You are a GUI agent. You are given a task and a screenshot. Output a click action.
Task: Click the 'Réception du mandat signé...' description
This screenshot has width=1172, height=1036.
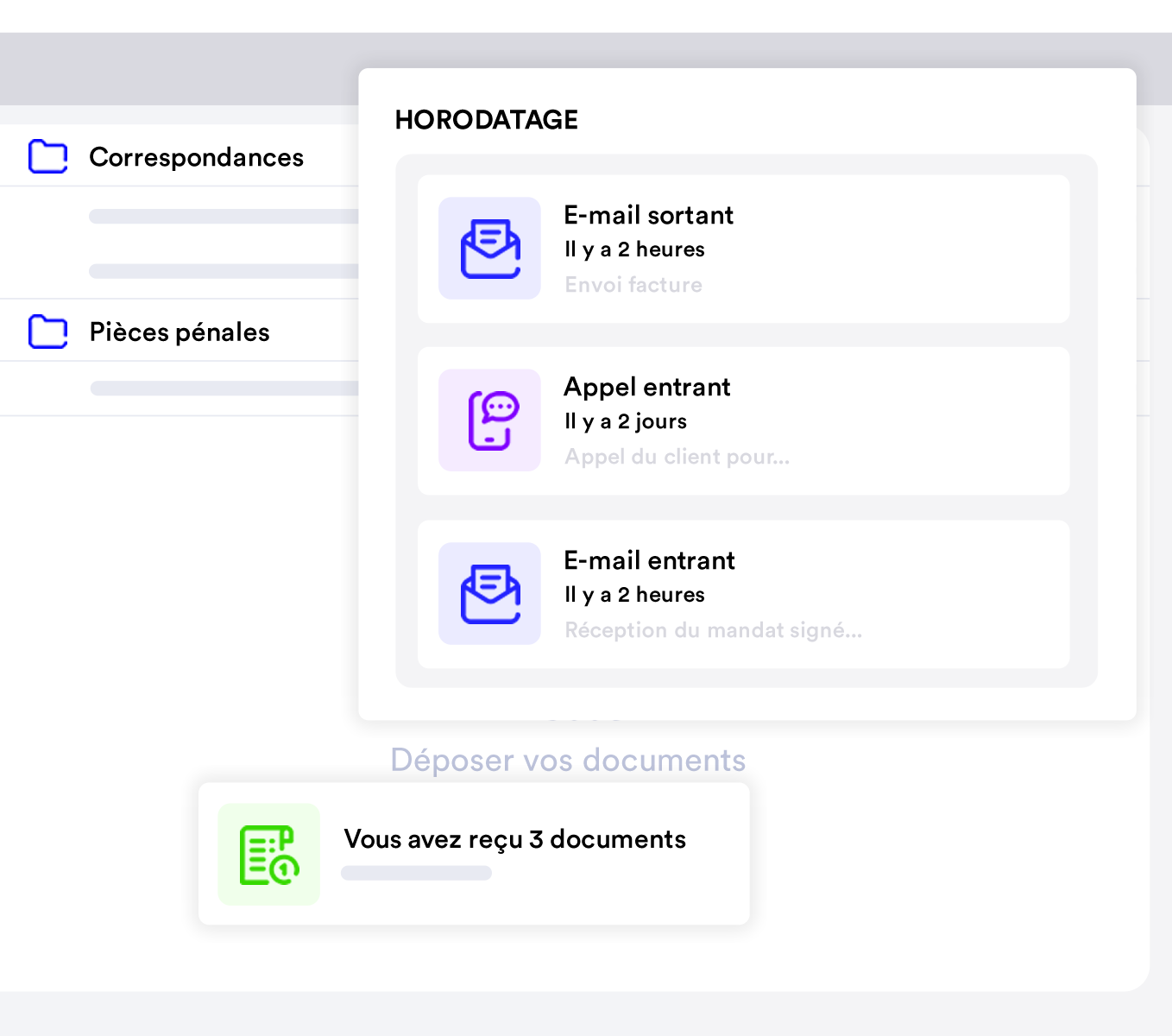point(713,630)
